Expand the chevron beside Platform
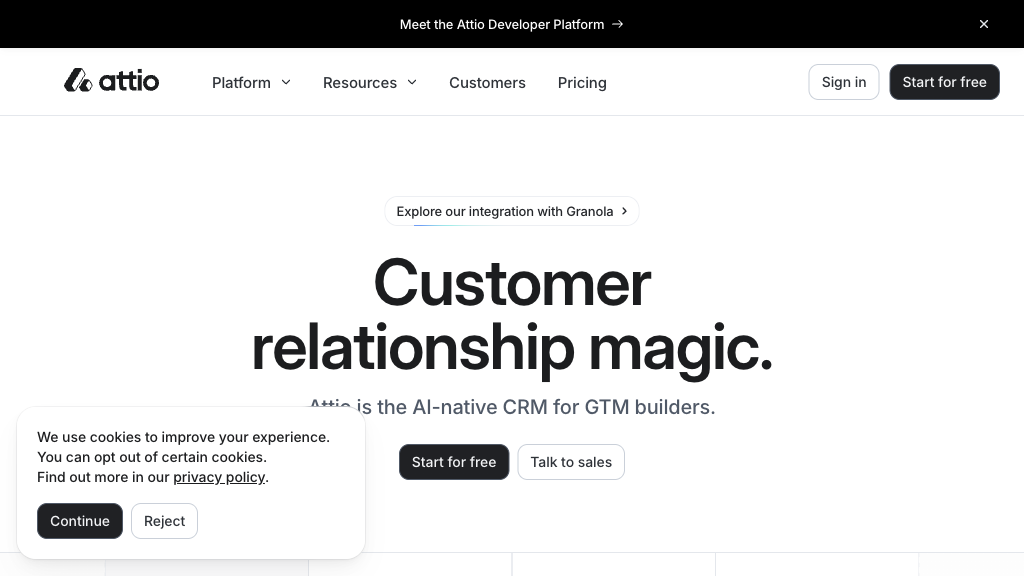Image resolution: width=1024 pixels, height=576 pixels. pyautogui.click(x=286, y=82)
